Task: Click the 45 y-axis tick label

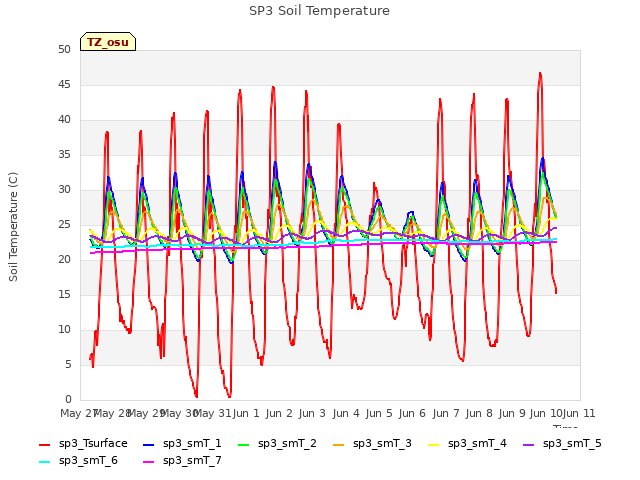Action: [x=64, y=84]
